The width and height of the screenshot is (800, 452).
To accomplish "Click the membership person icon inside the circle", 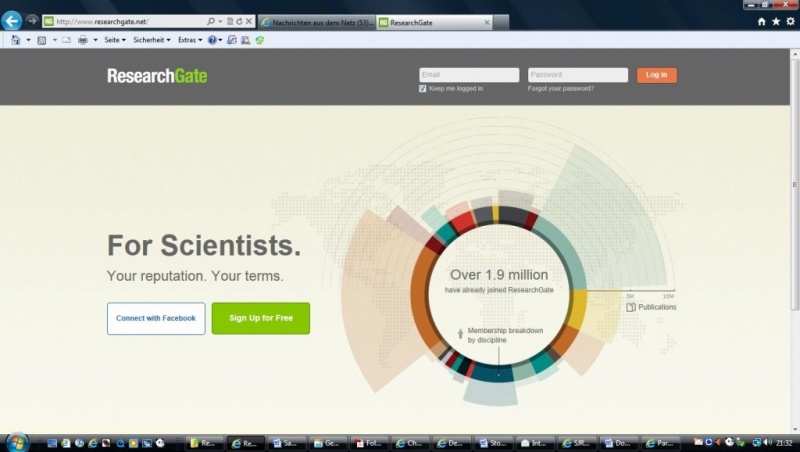I will coord(460,334).
